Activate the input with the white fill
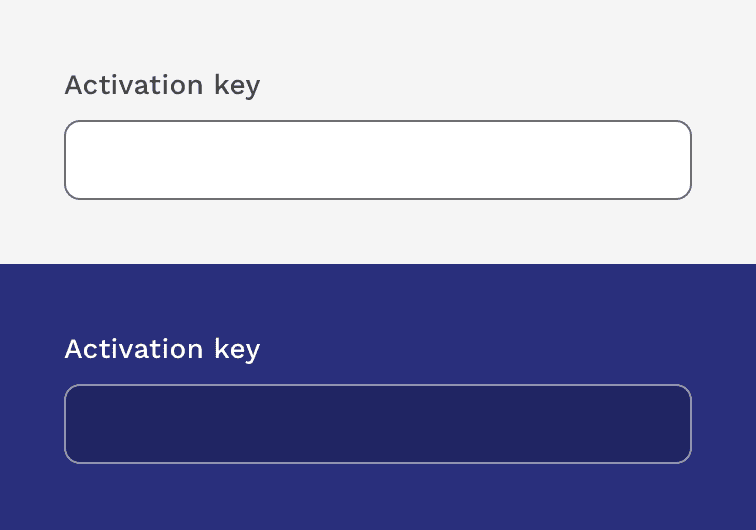This screenshot has height=530, width=756. [x=378, y=160]
